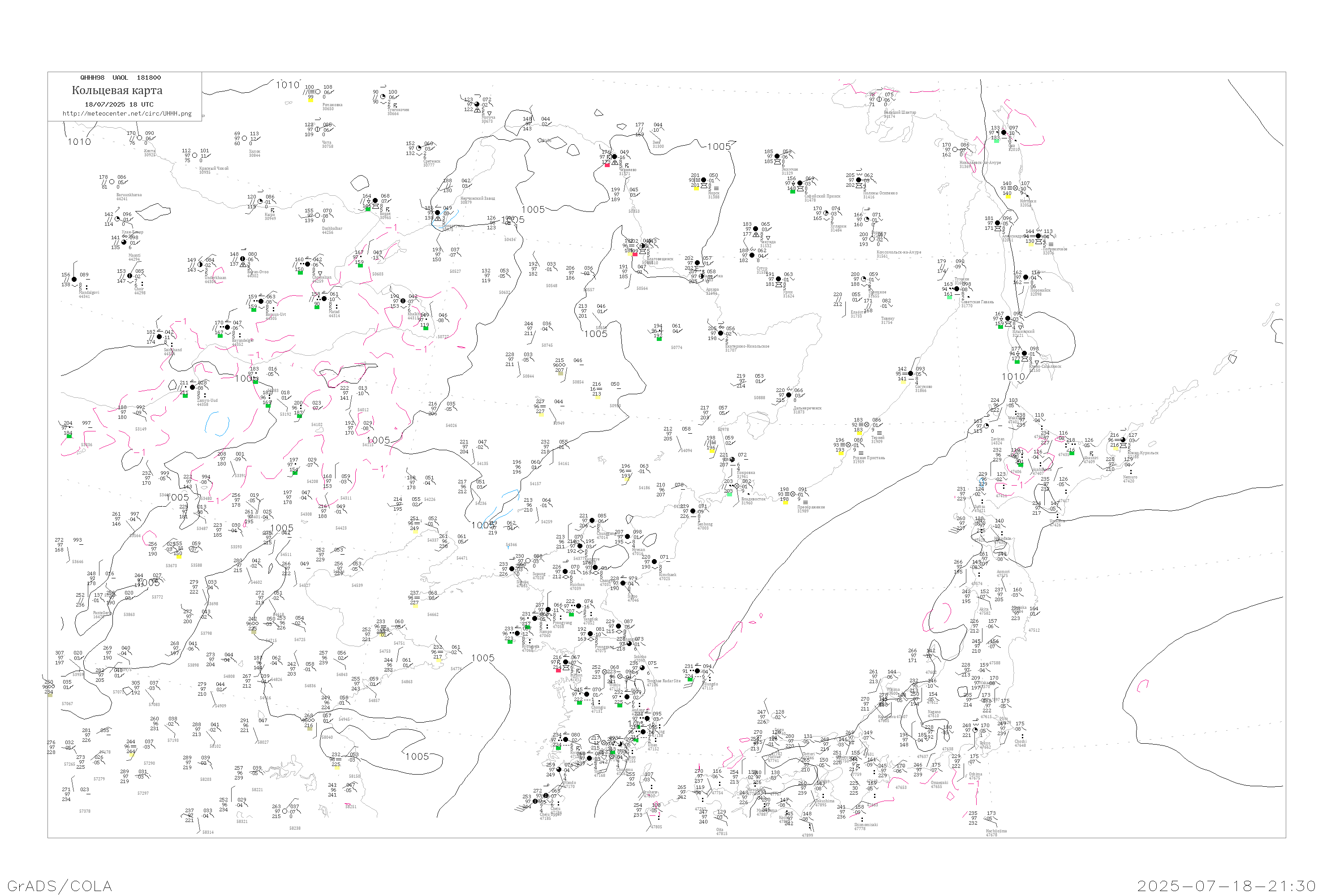Screen dimensions: 1344x896
Task: Click the Комсомольск-на-Амуре 31561 station label
Action: (x=898, y=254)
